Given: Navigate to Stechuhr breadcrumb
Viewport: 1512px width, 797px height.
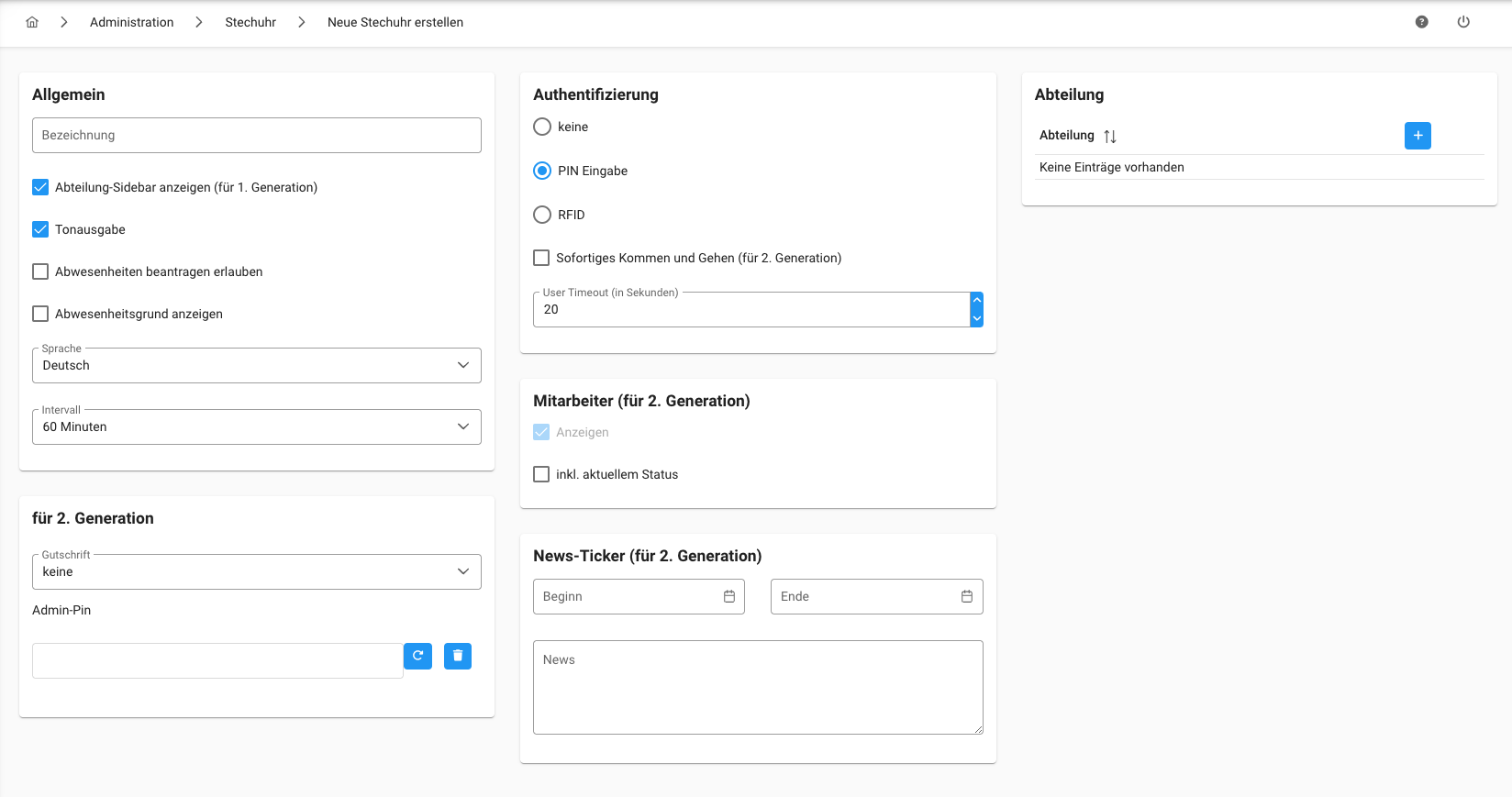Looking at the screenshot, I should 250,22.
